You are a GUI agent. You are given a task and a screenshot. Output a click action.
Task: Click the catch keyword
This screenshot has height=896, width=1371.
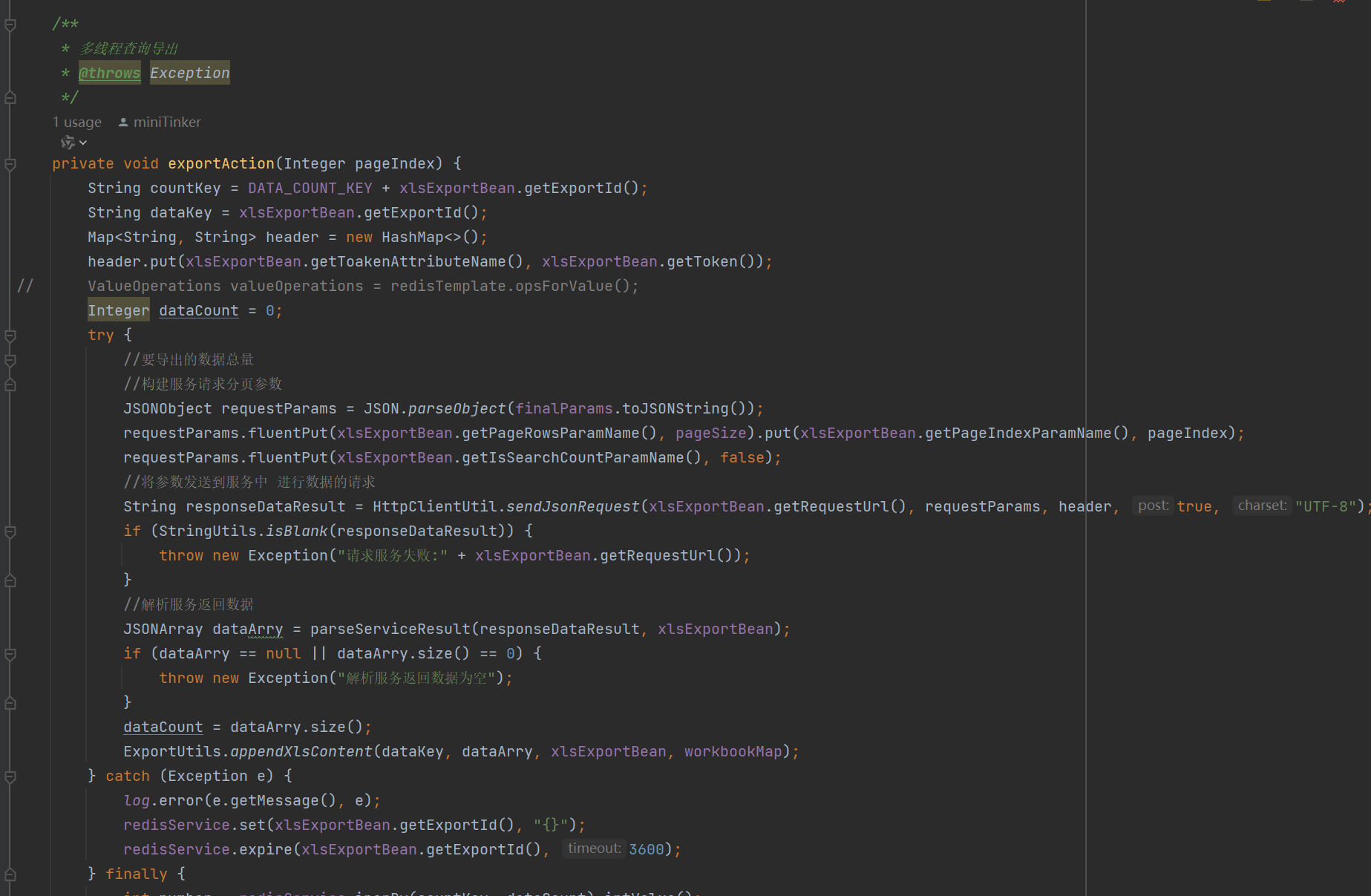(x=128, y=776)
